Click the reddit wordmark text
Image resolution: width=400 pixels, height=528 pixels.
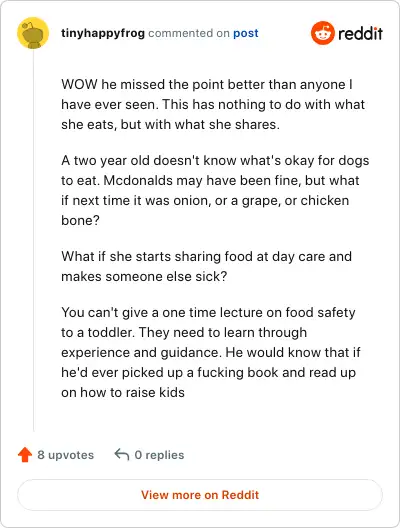point(360,33)
